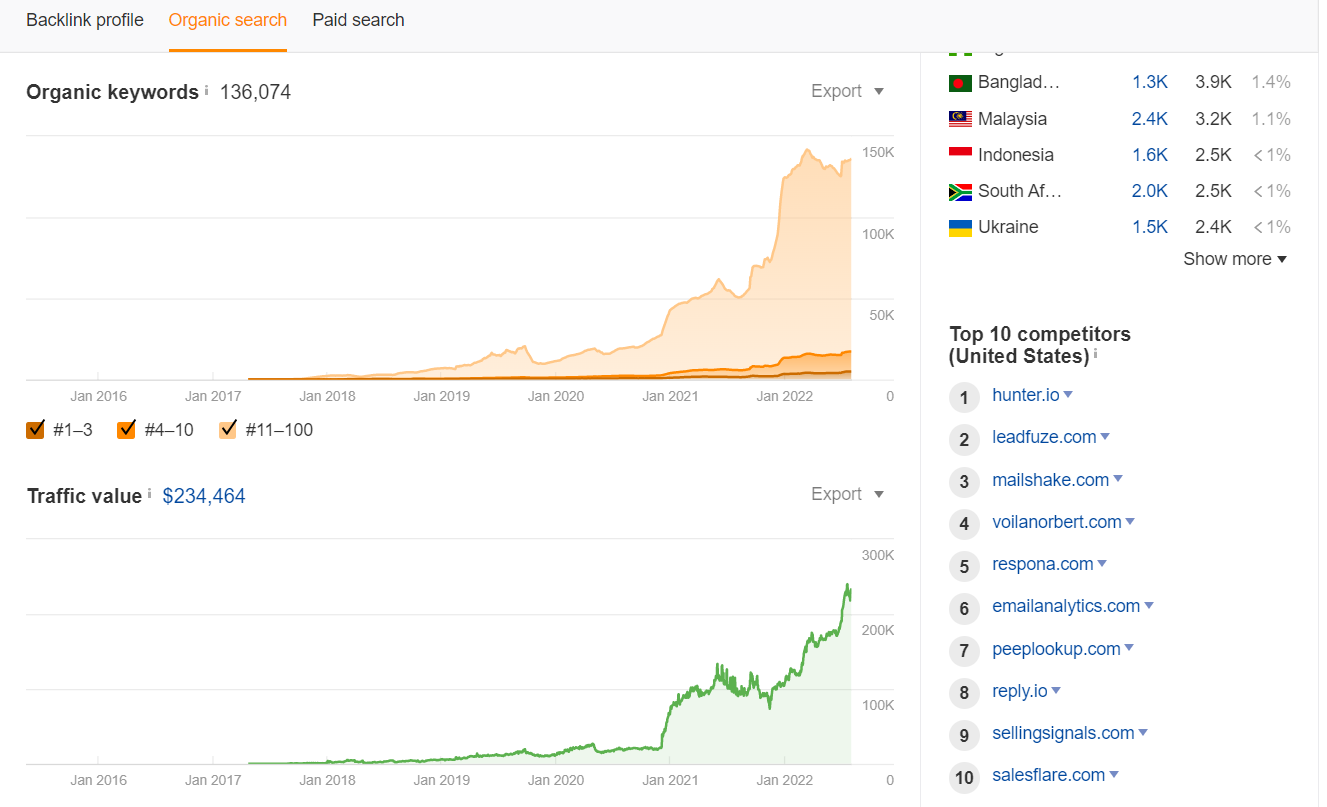Screen dimensions: 1327x807
Task: Open Bangladesh 1.3K keywords link
Action: (x=1150, y=83)
